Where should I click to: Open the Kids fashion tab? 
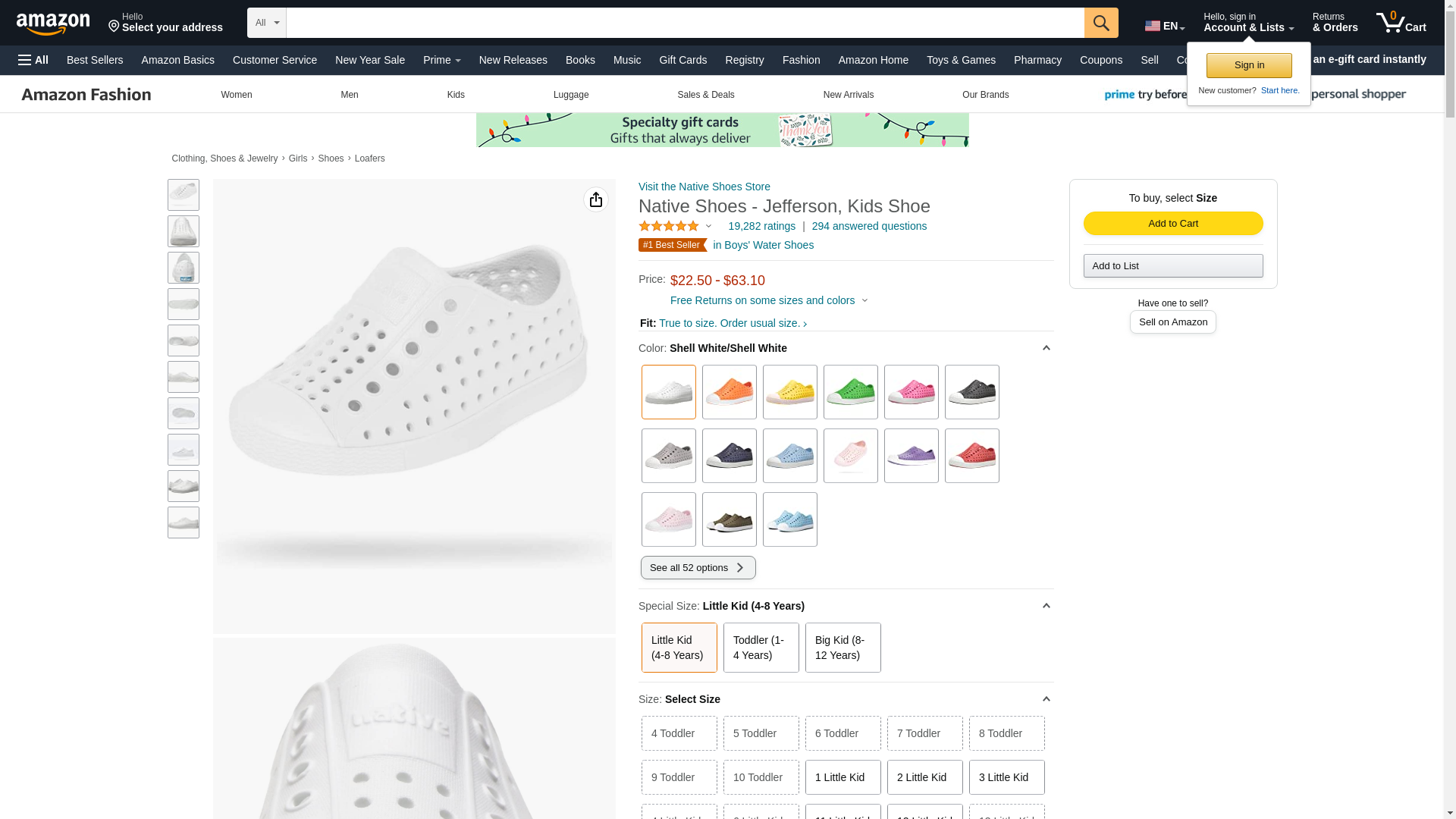tap(456, 95)
